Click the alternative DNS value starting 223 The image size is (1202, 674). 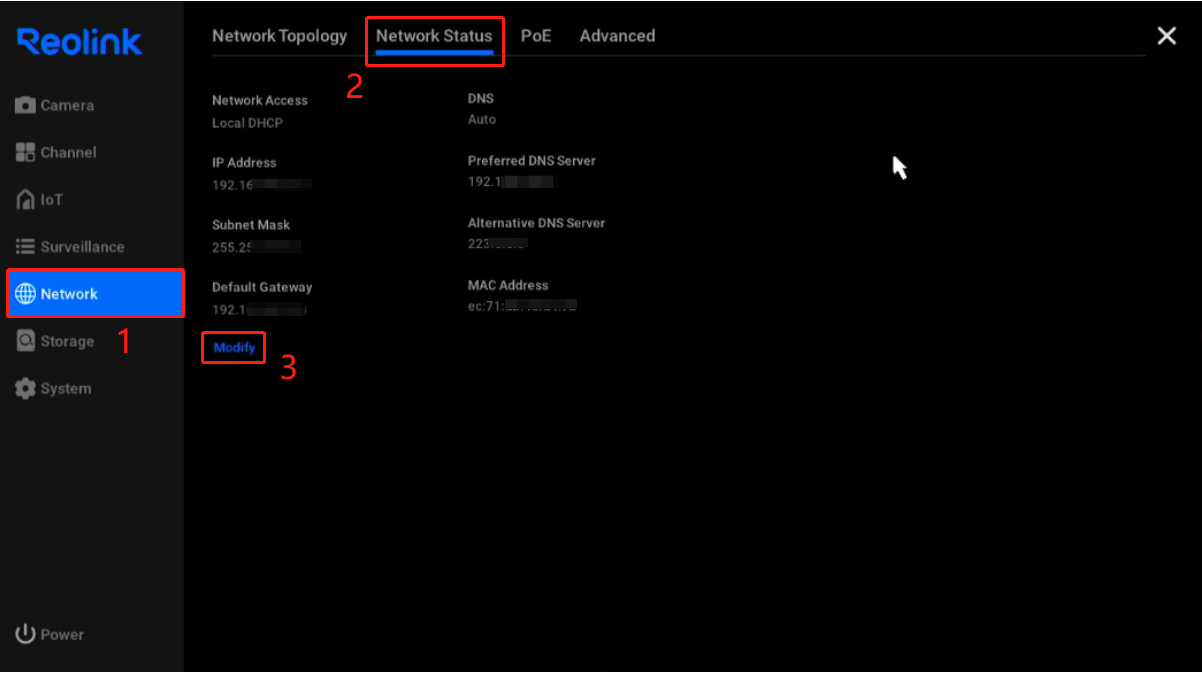[498, 243]
